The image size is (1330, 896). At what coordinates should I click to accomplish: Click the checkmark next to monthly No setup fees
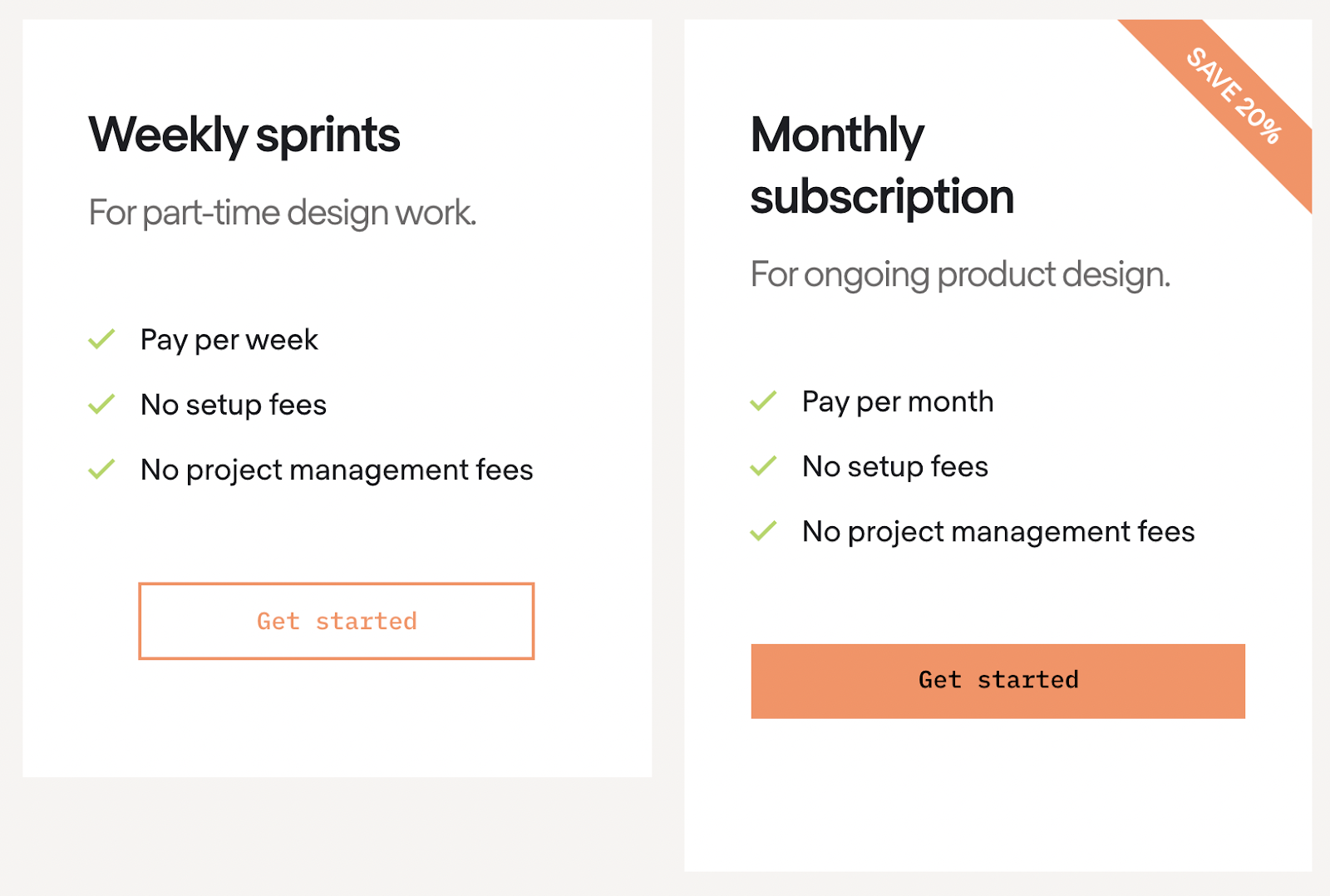coord(763,466)
